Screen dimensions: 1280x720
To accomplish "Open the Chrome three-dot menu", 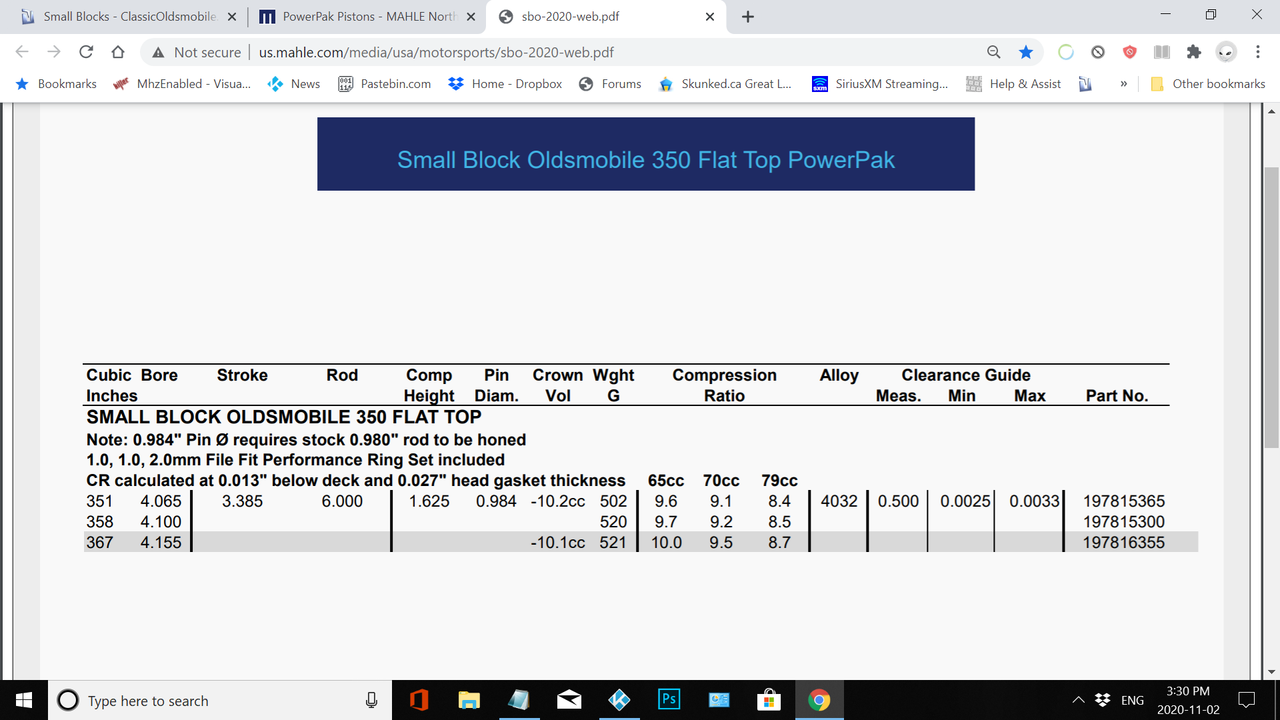I will [1257, 52].
